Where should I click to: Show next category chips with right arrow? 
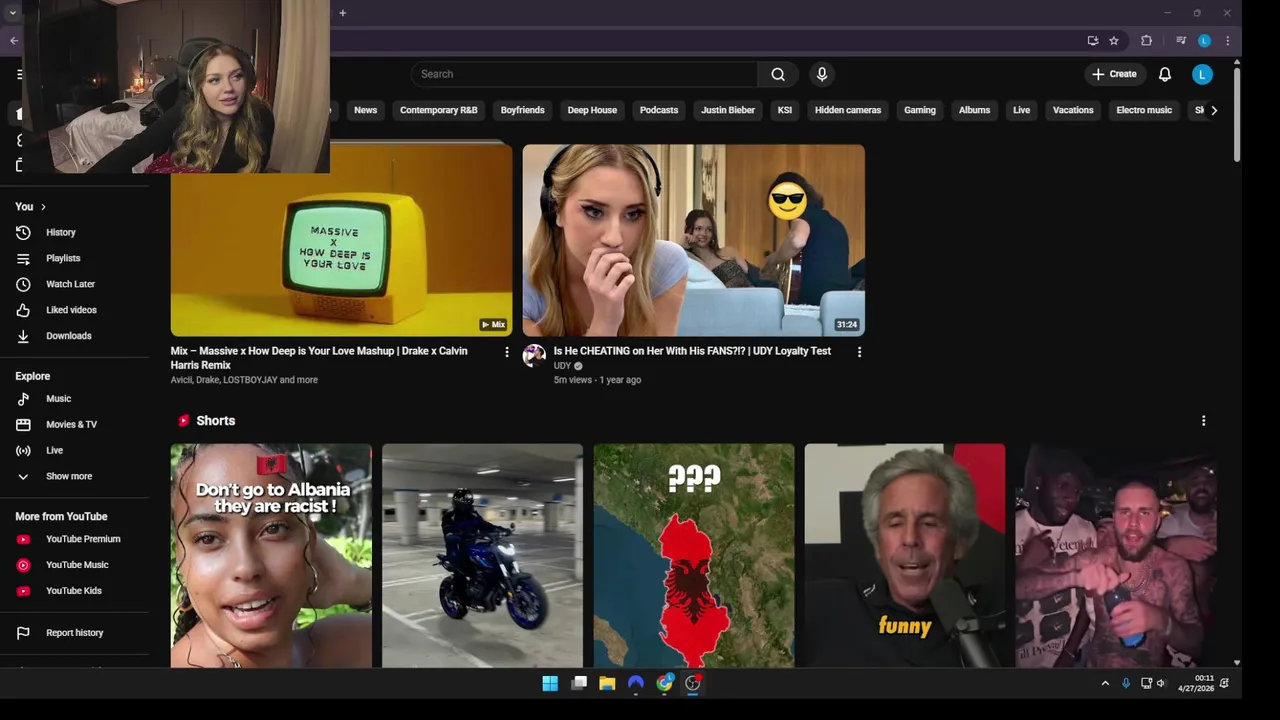pyautogui.click(x=1214, y=110)
